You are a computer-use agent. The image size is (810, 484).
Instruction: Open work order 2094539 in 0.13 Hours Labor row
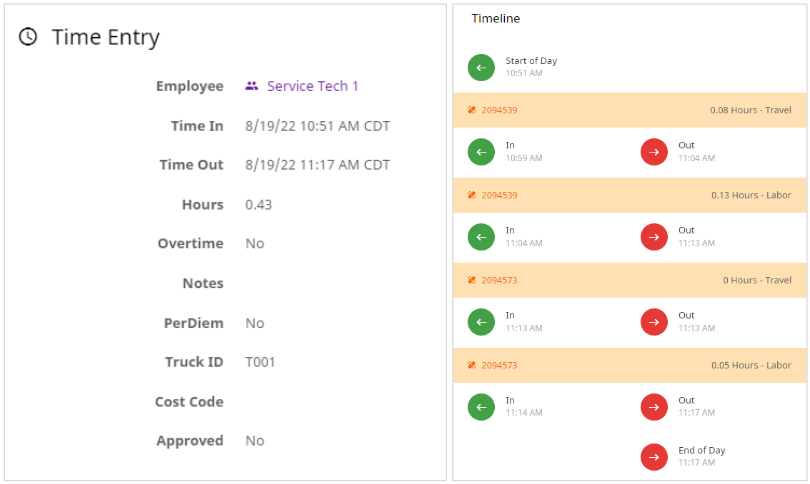499,195
